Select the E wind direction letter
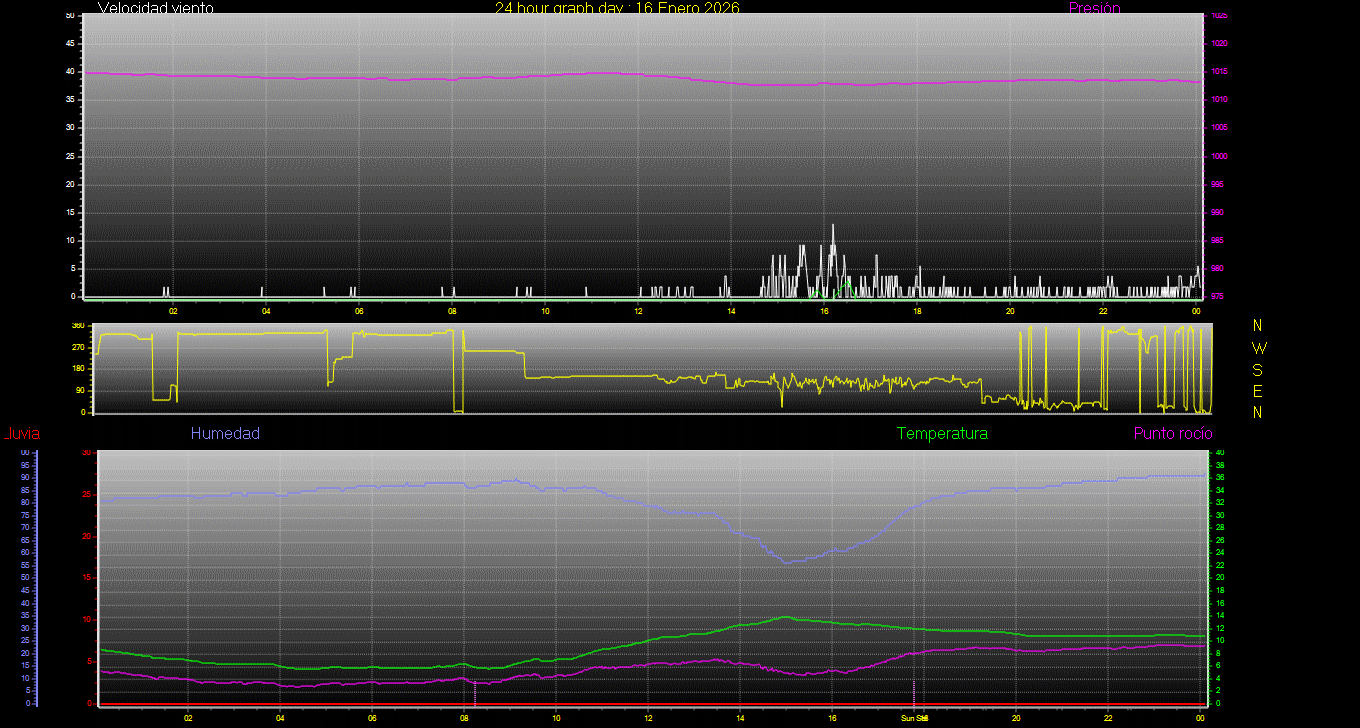 click(x=1258, y=391)
